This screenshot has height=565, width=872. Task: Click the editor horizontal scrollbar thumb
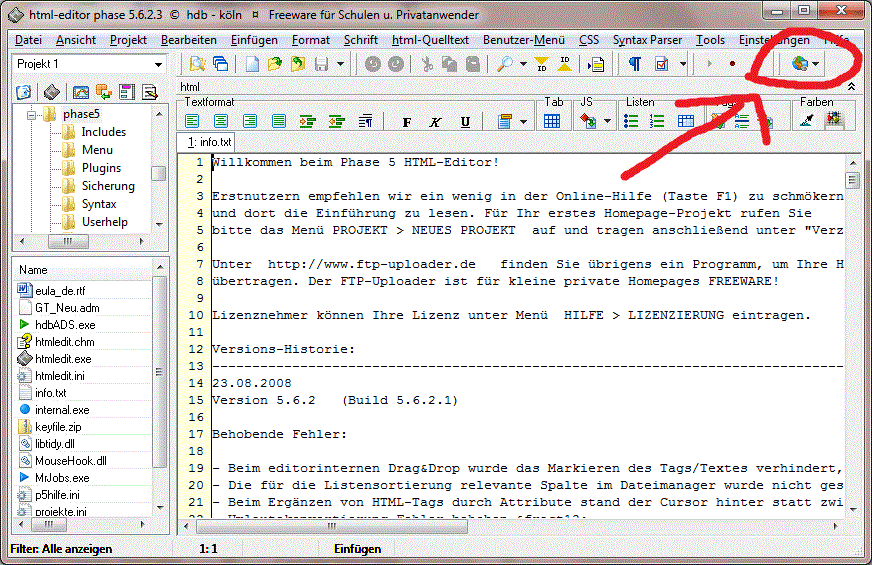(332, 526)
